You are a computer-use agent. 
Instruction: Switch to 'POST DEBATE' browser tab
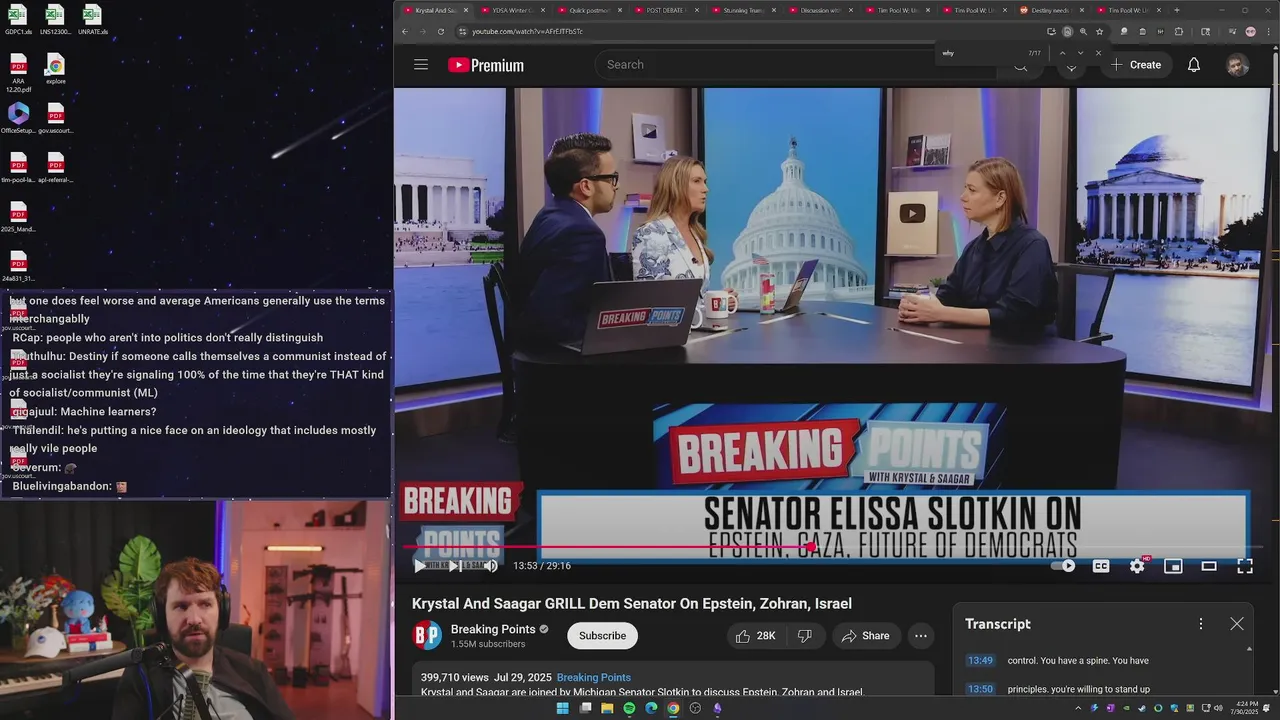[x=667, y=10]
